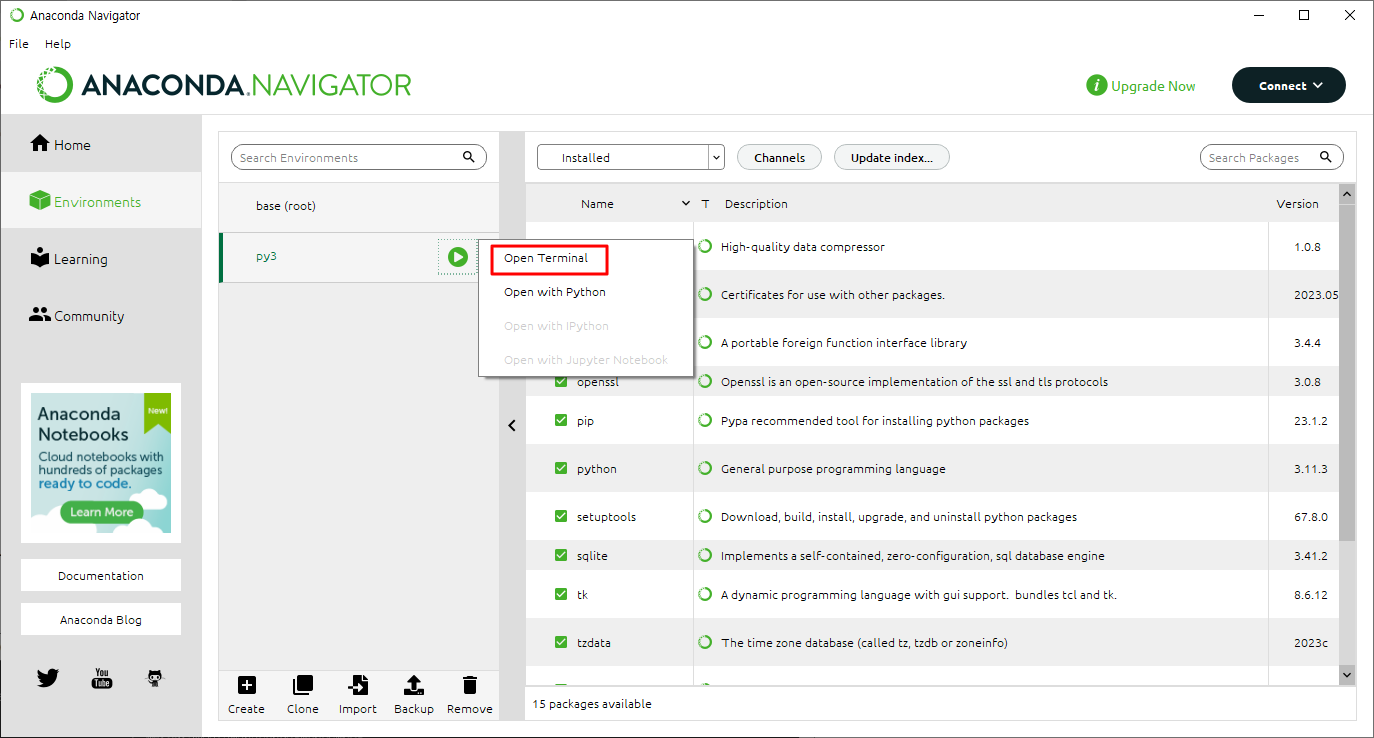Open the GitHub octocat icon

(155, 678)
